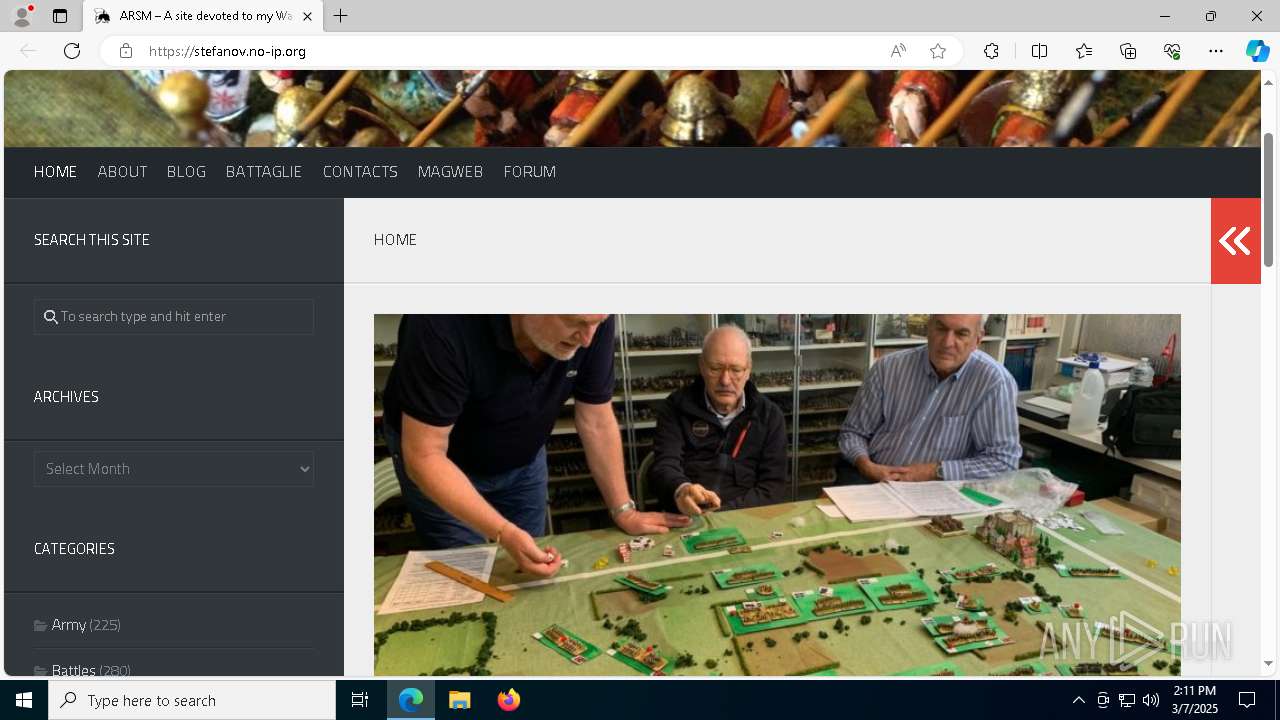Launch Firefox from taskbar

pyautogui.click(x=509, y=700)
